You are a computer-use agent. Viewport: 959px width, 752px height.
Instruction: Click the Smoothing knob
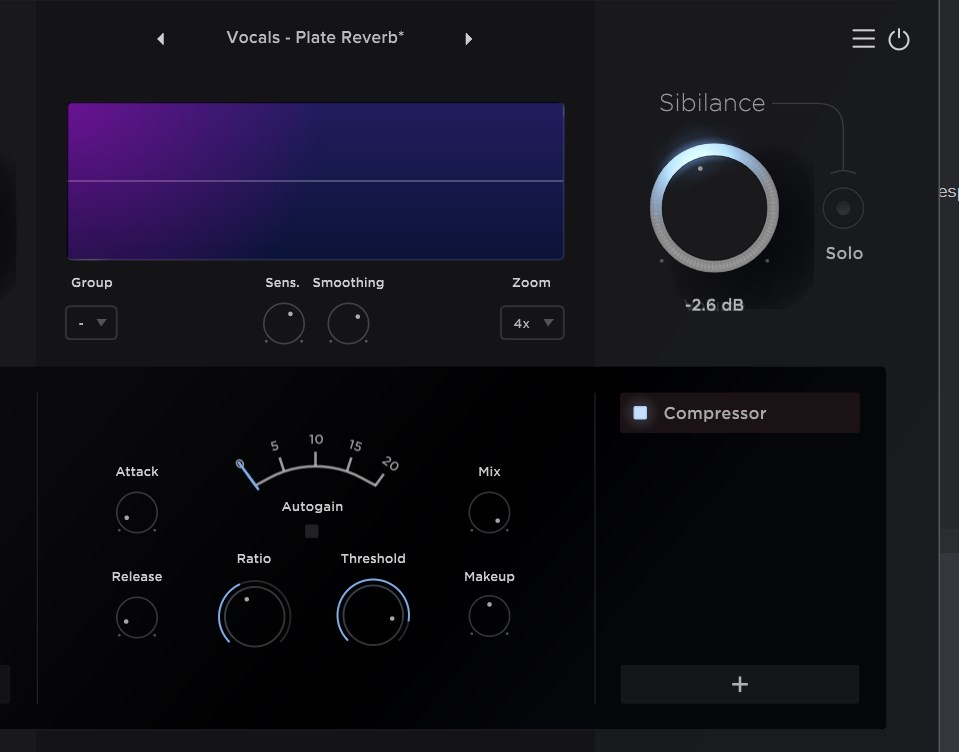[348, 324]
